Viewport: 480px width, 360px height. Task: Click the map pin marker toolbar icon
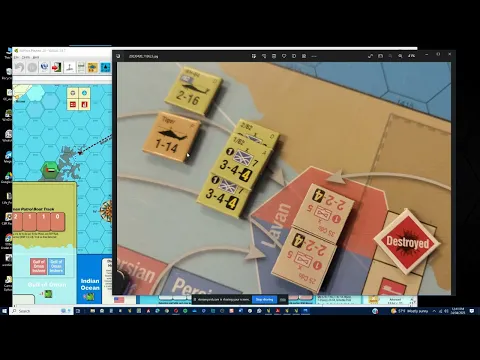[x=69, y=68]
